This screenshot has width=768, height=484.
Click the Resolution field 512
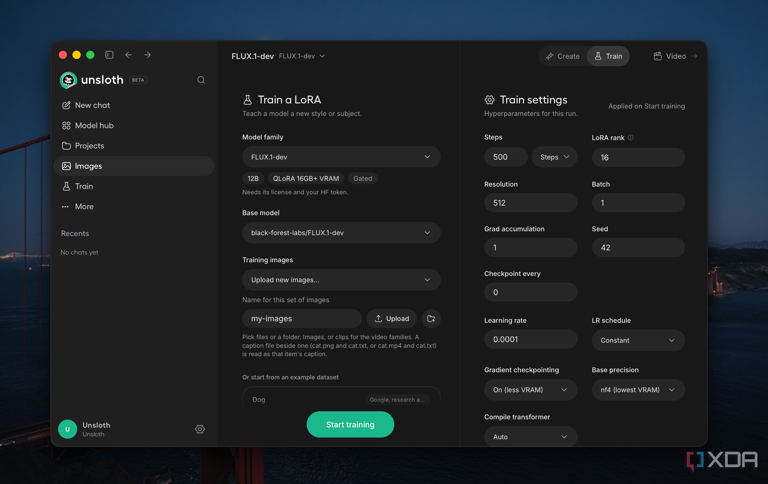coord(530,202)
